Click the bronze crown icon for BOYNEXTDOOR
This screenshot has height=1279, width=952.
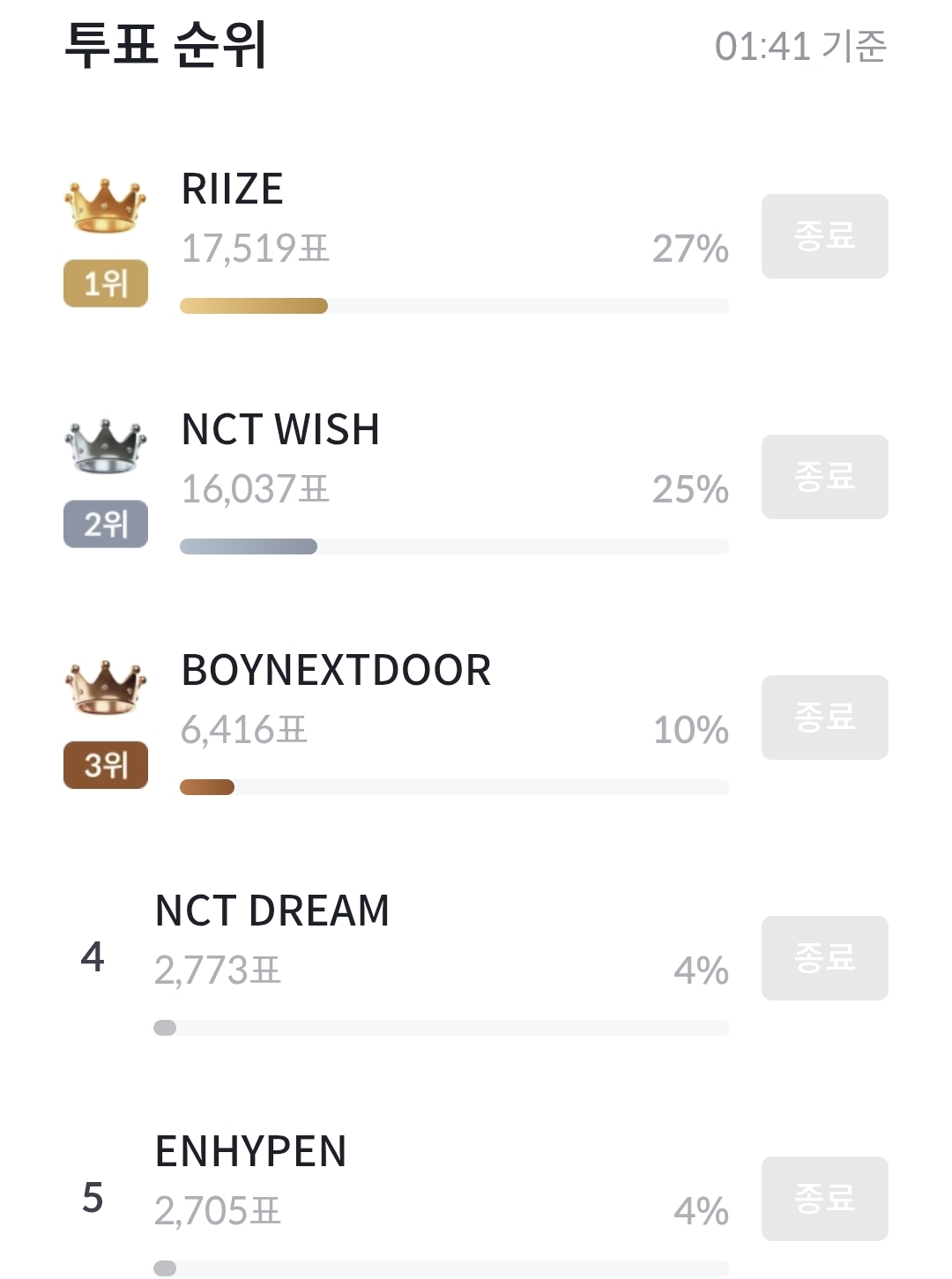point(105,688)
